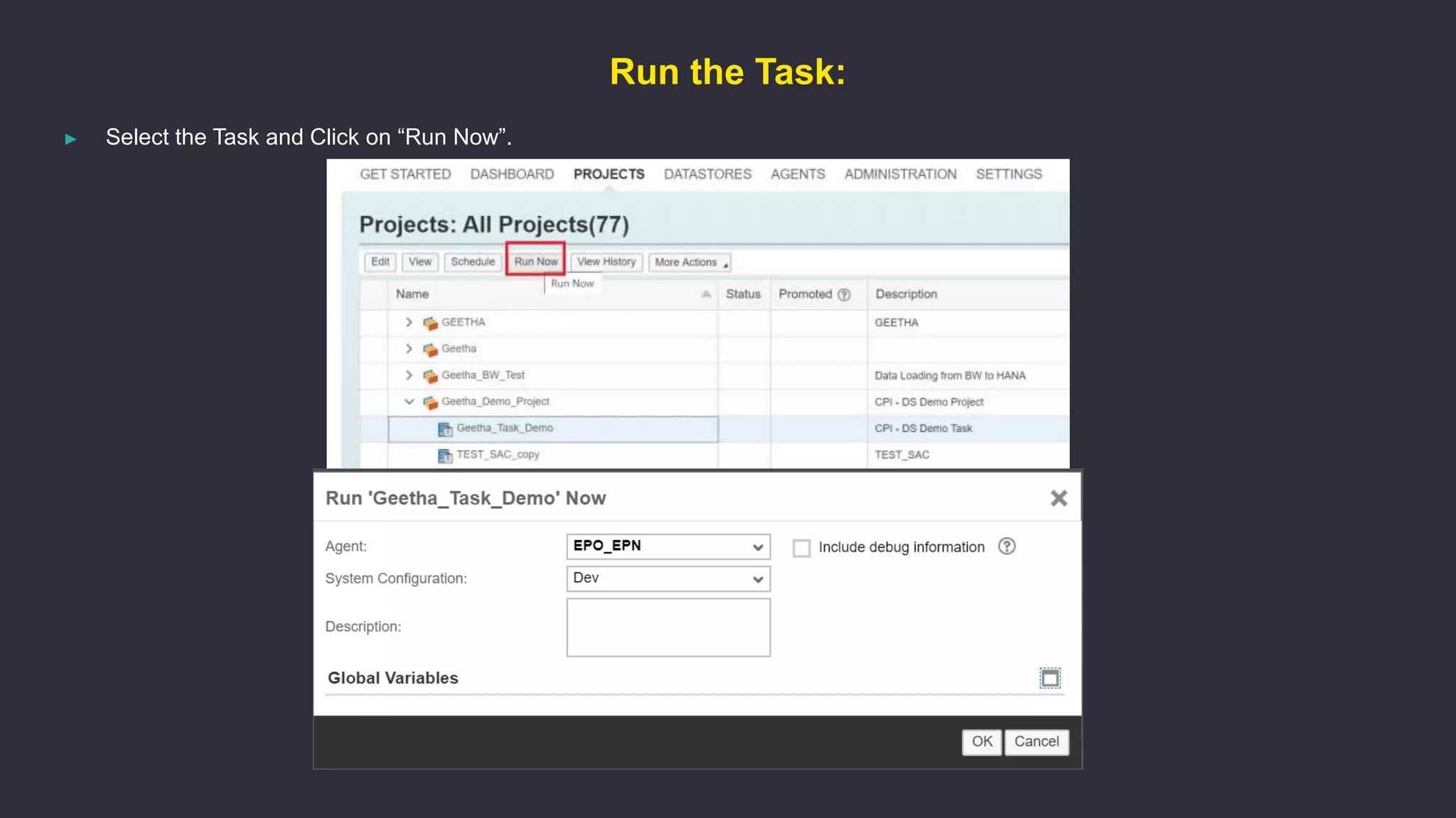Enable Include debug information checkbox
Viewport: 1456px width, 818px height.
pos(801,548)
